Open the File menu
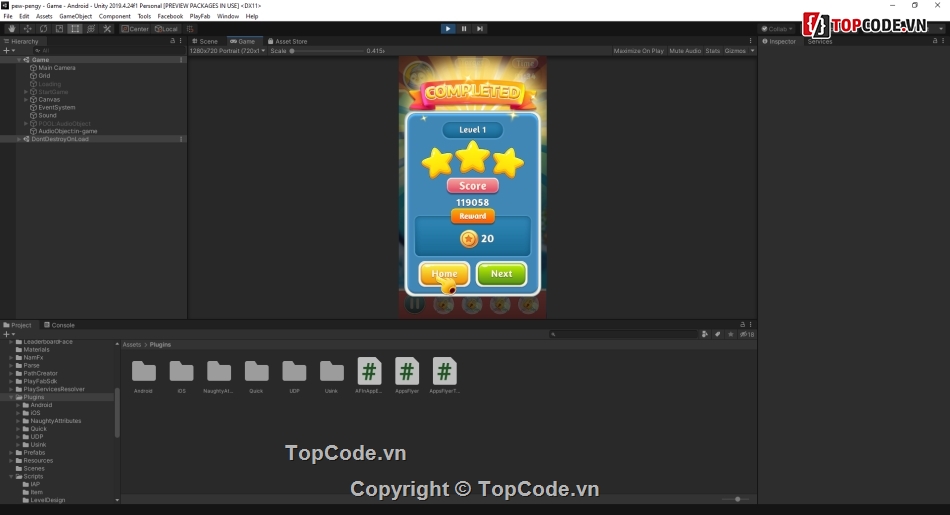950x515 pixels. coord(8,16)
